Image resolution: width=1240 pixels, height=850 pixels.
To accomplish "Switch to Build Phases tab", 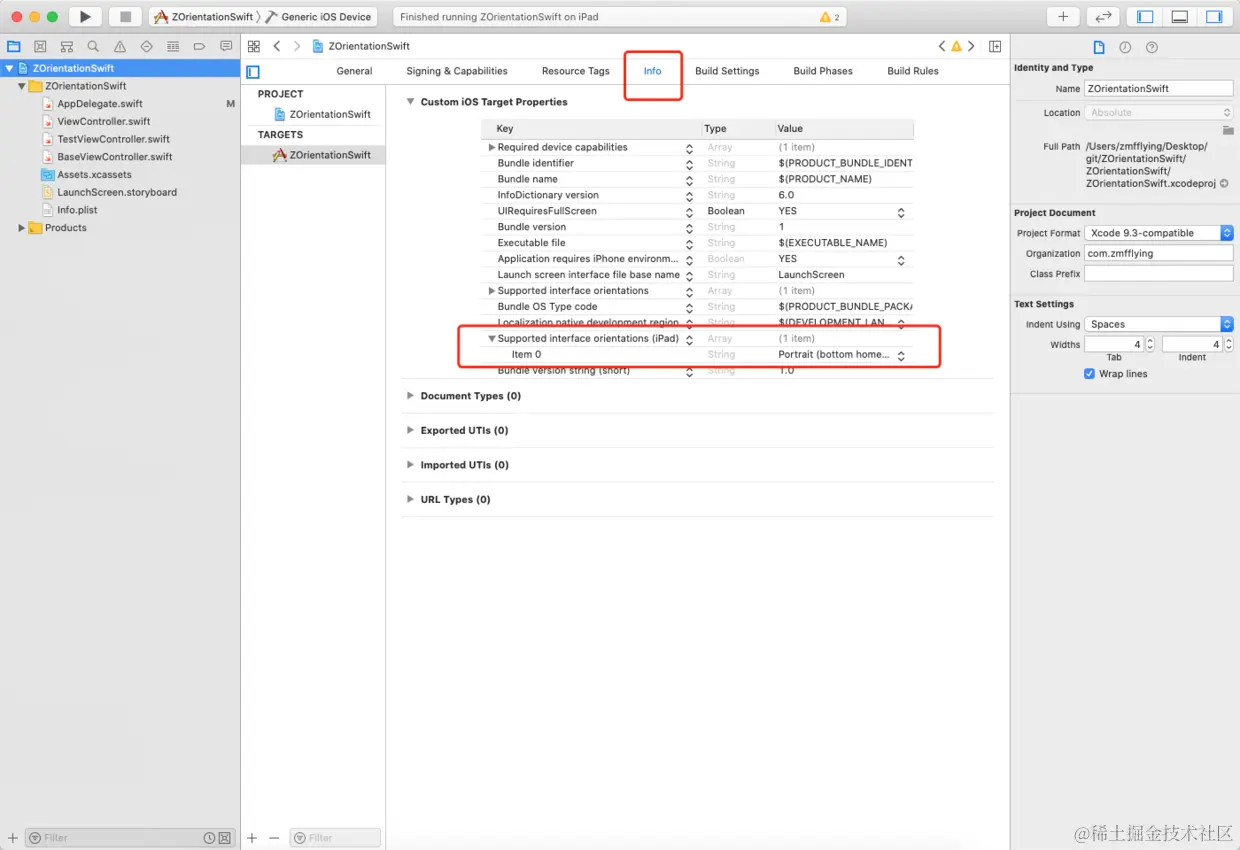I will point(823,71).
